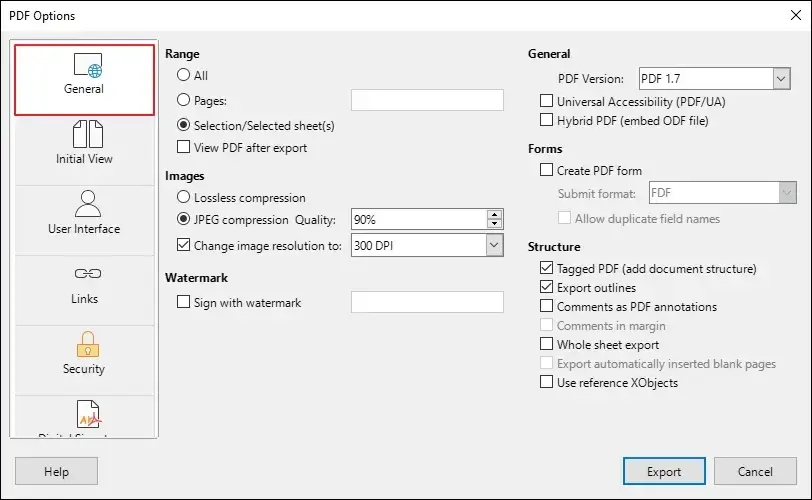Select the All range radio button
812x500 pixels.
click(x=183, y=75)
